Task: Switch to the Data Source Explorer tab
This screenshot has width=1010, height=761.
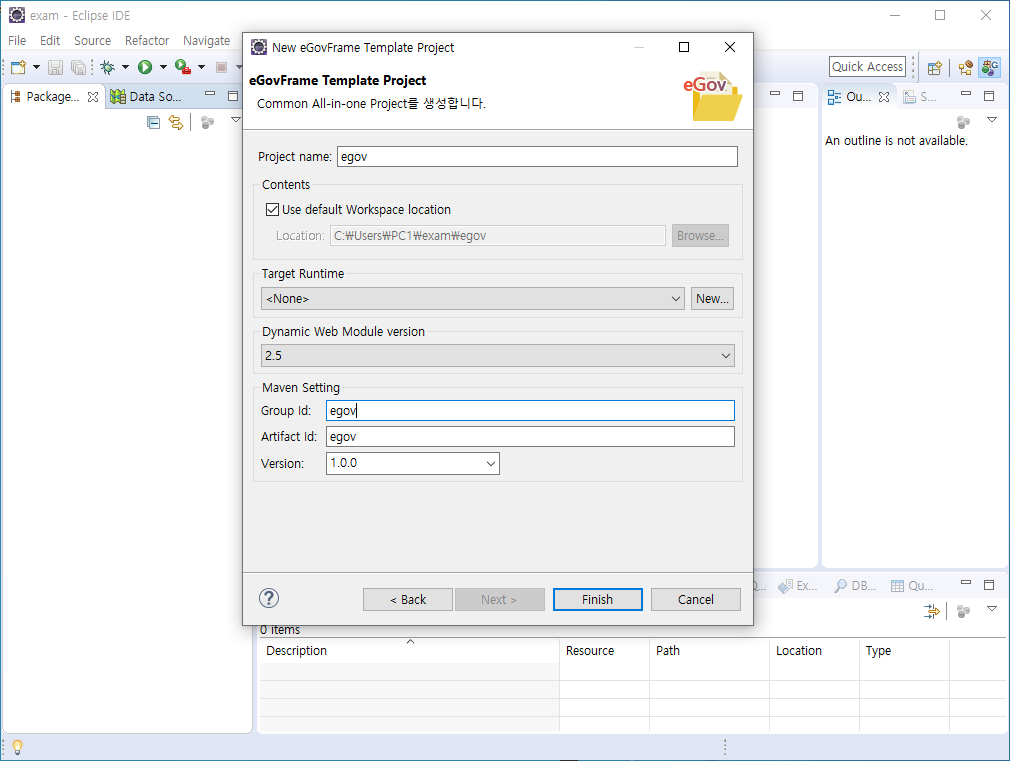Action: pos(146,97)
